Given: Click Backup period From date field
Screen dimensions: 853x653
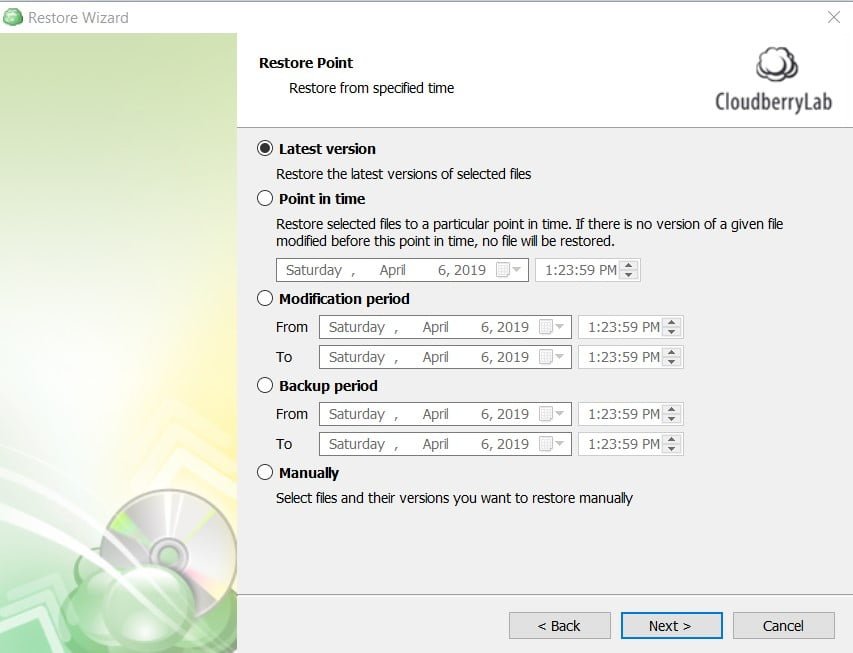Looking at the screenshot, I should (x=445, y=414).
